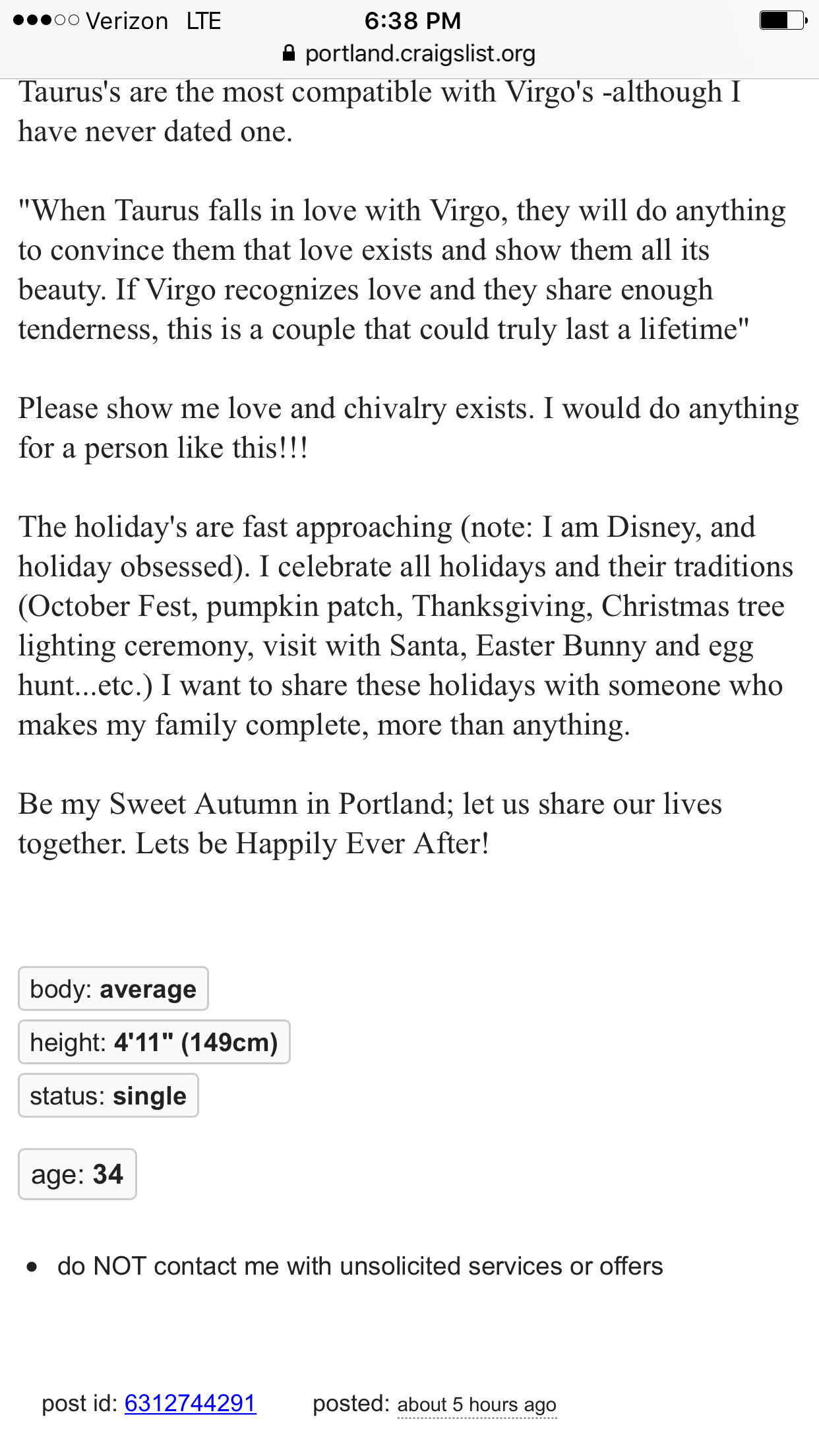Tap the height 4'11" (149cm) tag
Screen dimensions: 819x1456
point(154,1042)
